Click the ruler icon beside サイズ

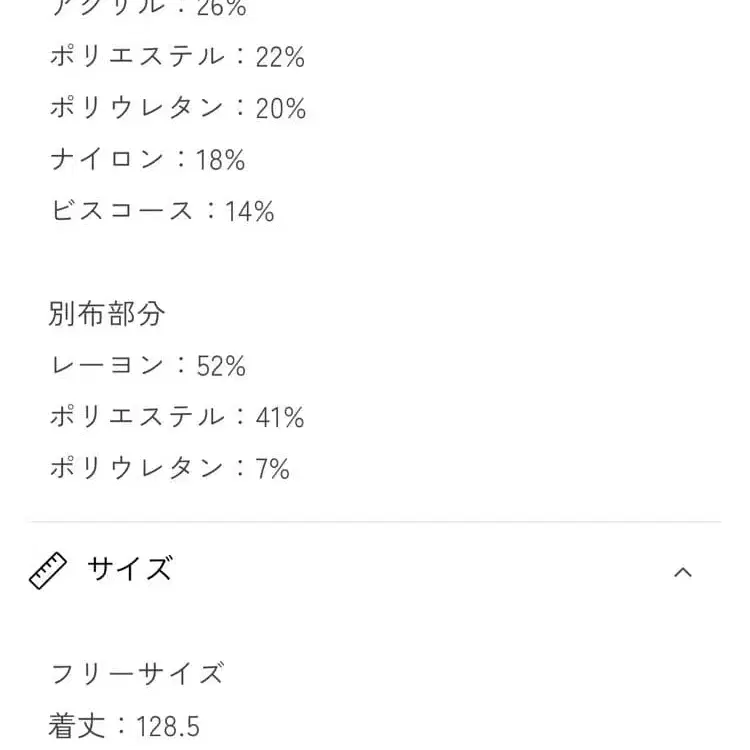(47, 571)
